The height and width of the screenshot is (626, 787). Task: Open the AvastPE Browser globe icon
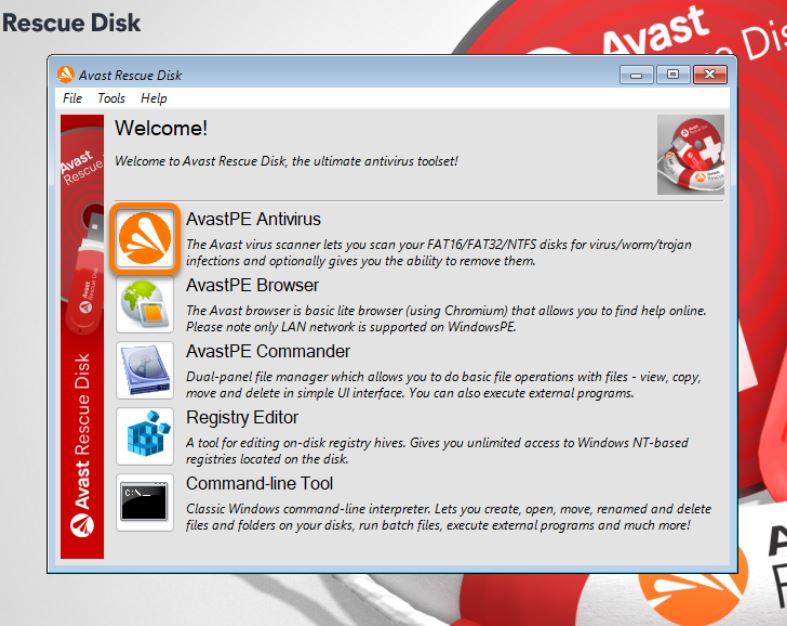(x=145, y=304)
